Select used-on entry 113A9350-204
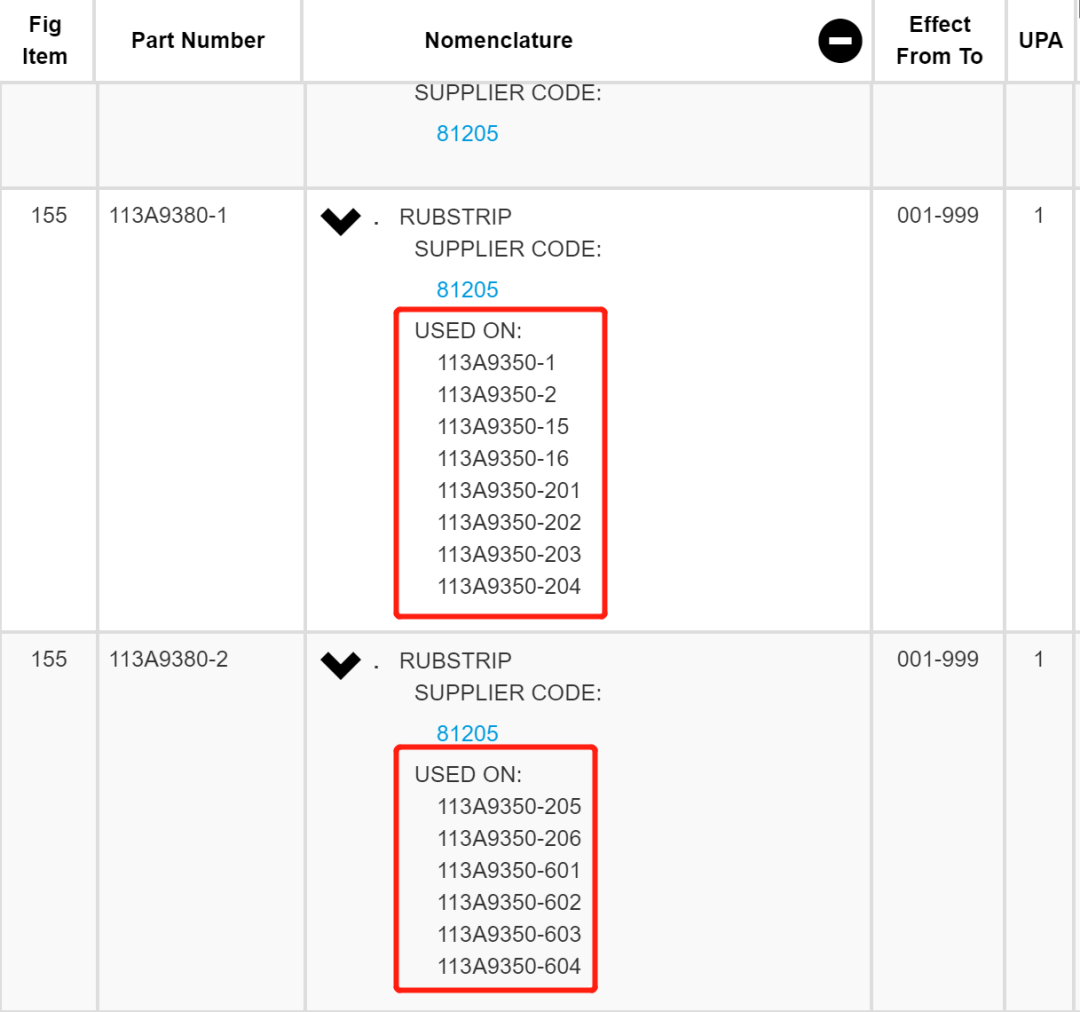 click(509, 586)
